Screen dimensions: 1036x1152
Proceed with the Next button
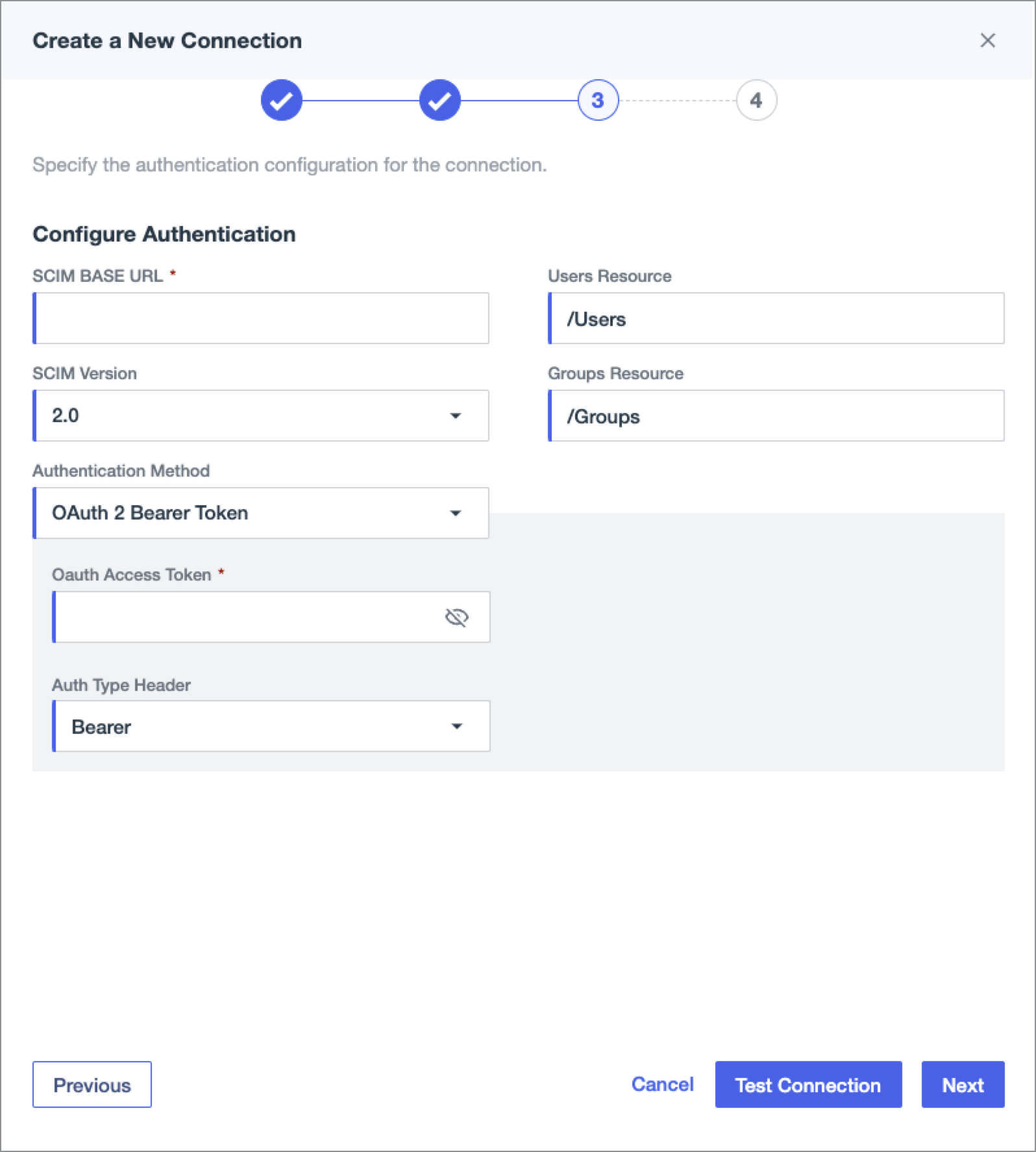(x=963, y=1084)
